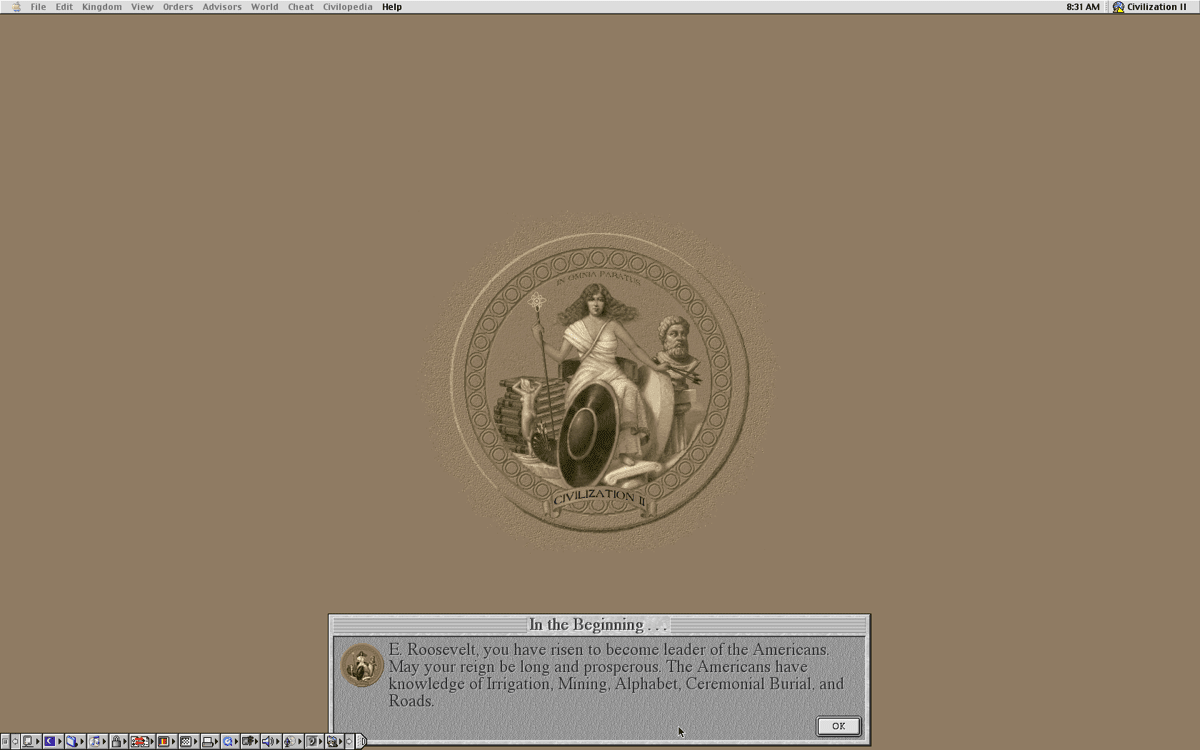Open the Keychain padlock module
This screenshot has height=750, width=1200.
coord(118,741)
